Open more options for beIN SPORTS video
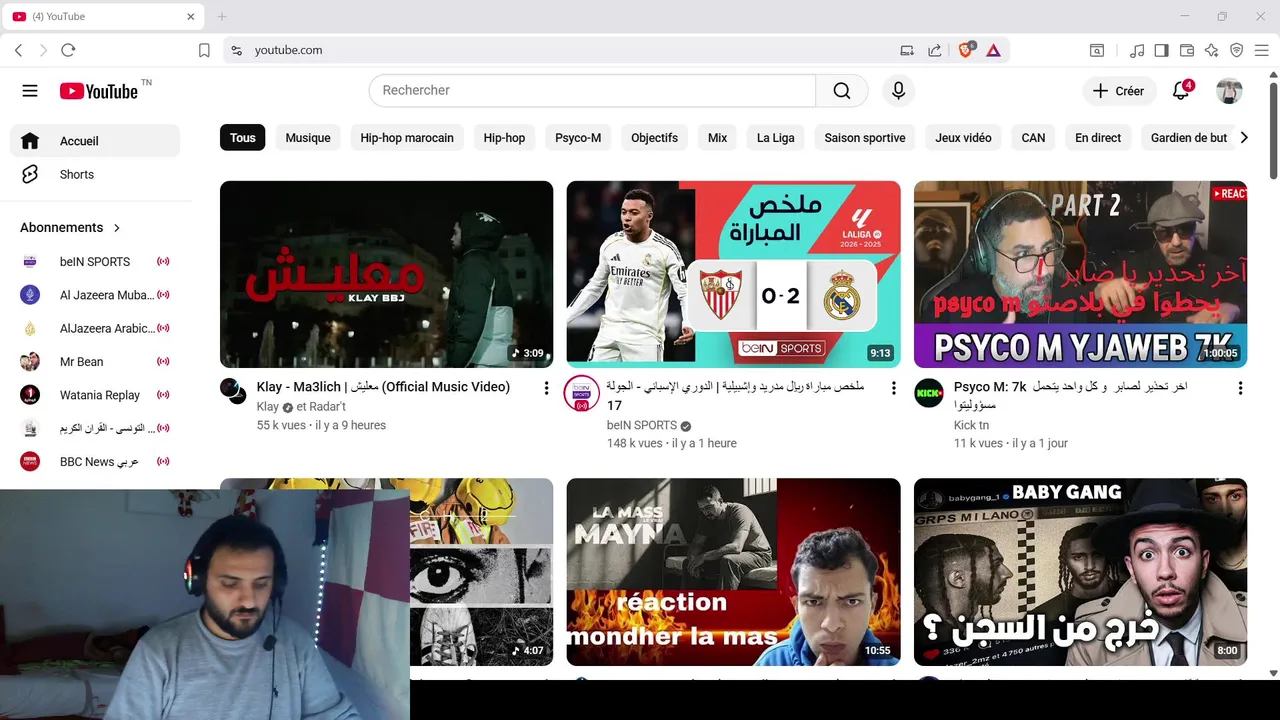This screenshot has height=720, width=1280. 893,388
